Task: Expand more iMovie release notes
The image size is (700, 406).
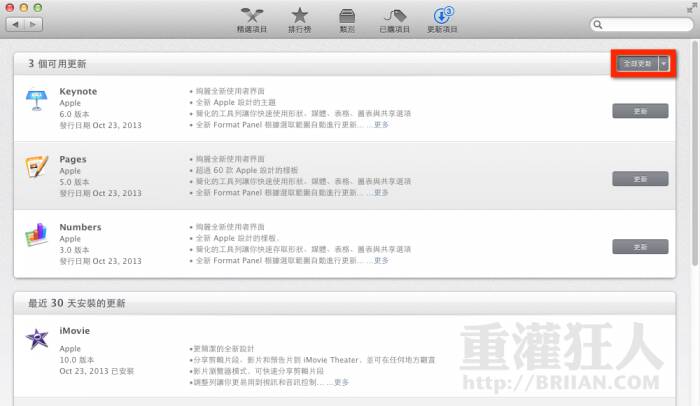Action: pos(342,382)
